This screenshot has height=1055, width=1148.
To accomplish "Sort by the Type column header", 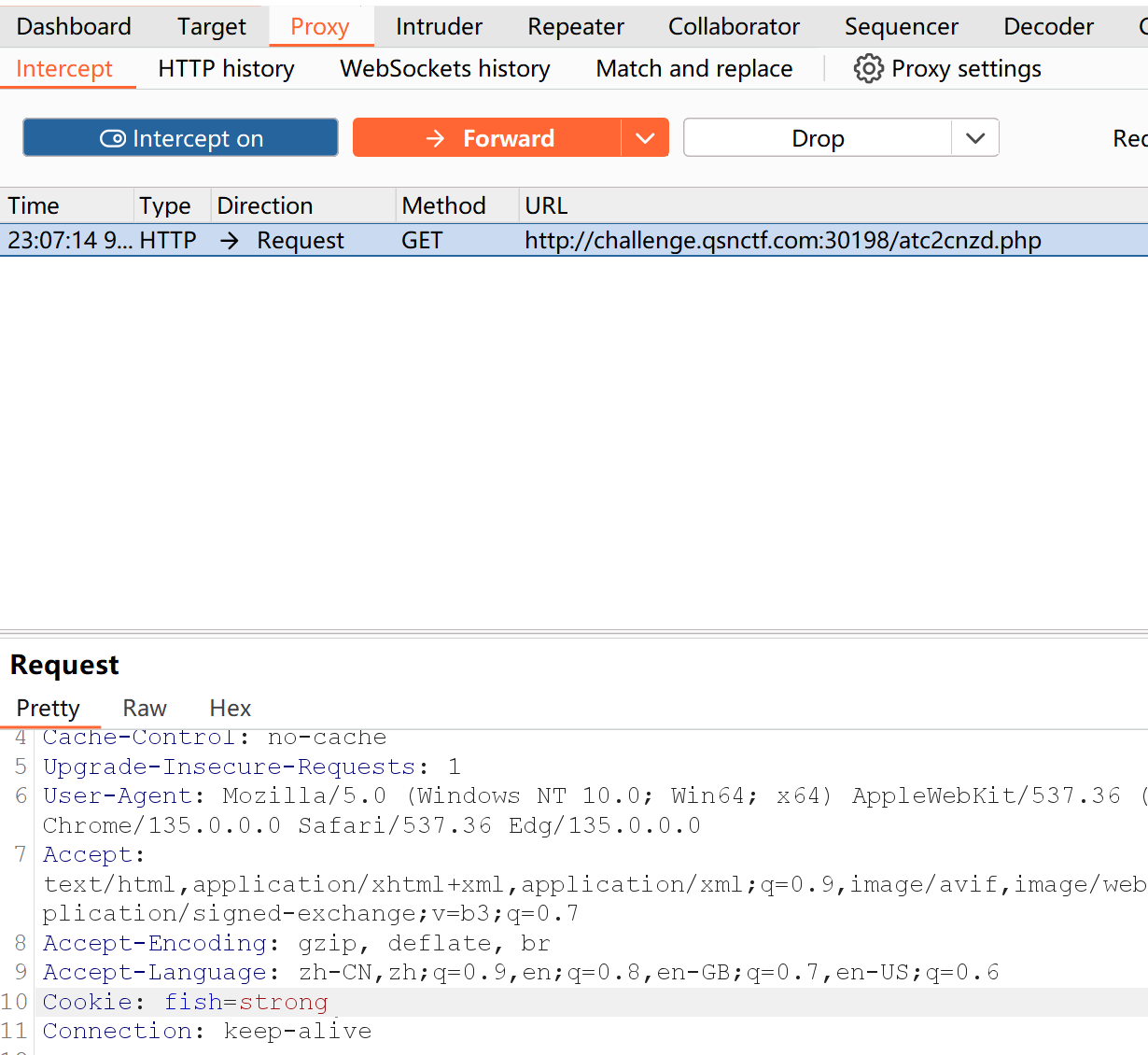I will point(172,205).
